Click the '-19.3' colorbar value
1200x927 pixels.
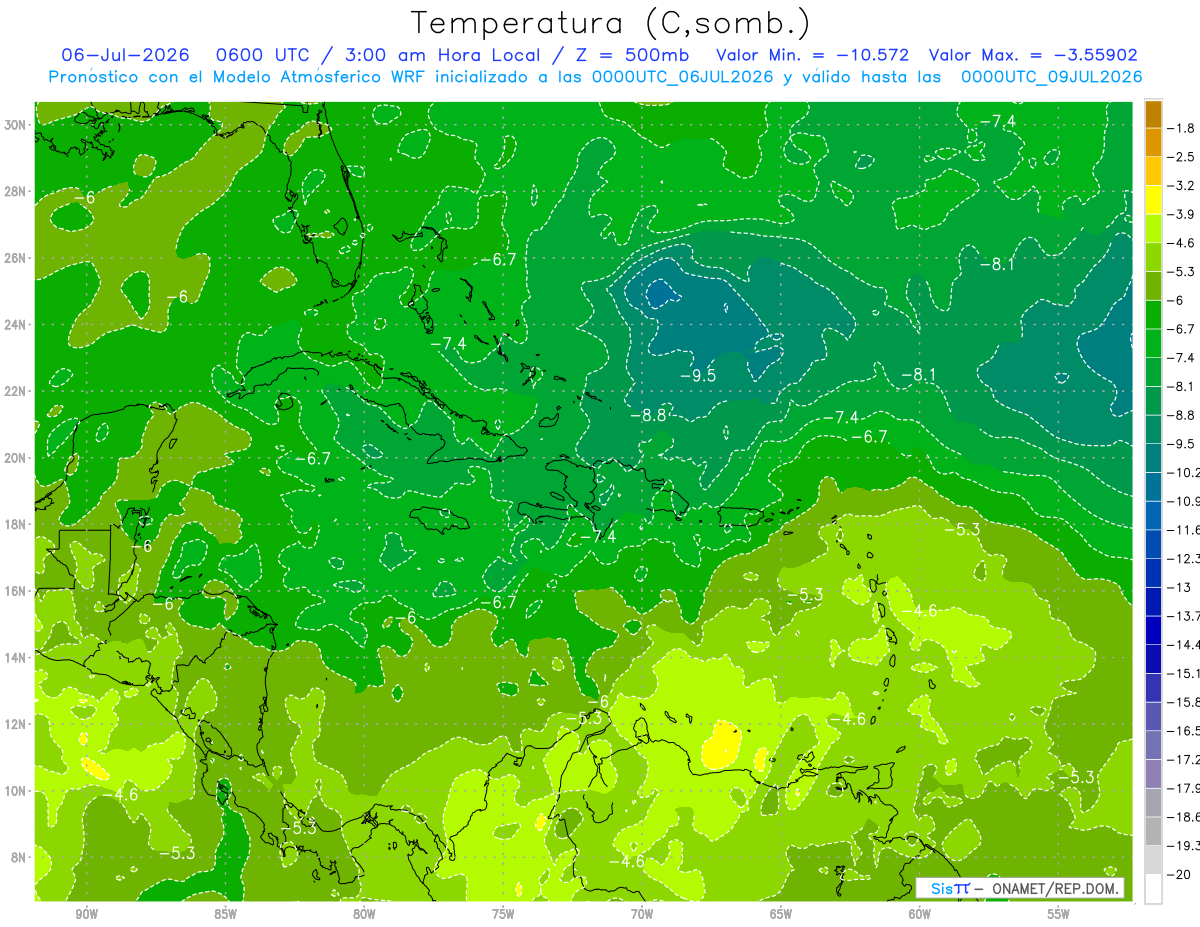pyautogui.click(x=1185, y=846)
